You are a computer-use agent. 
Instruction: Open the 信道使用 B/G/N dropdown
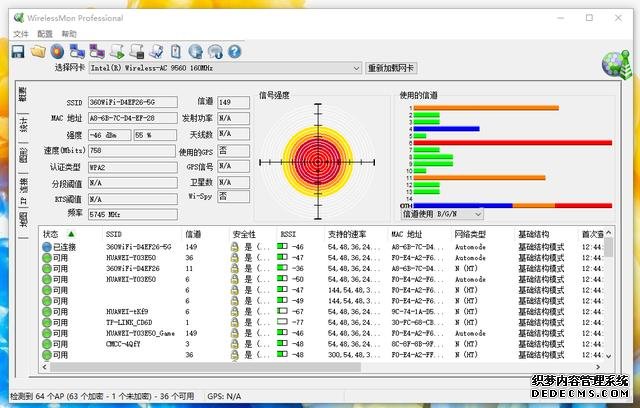click(478, 214)
